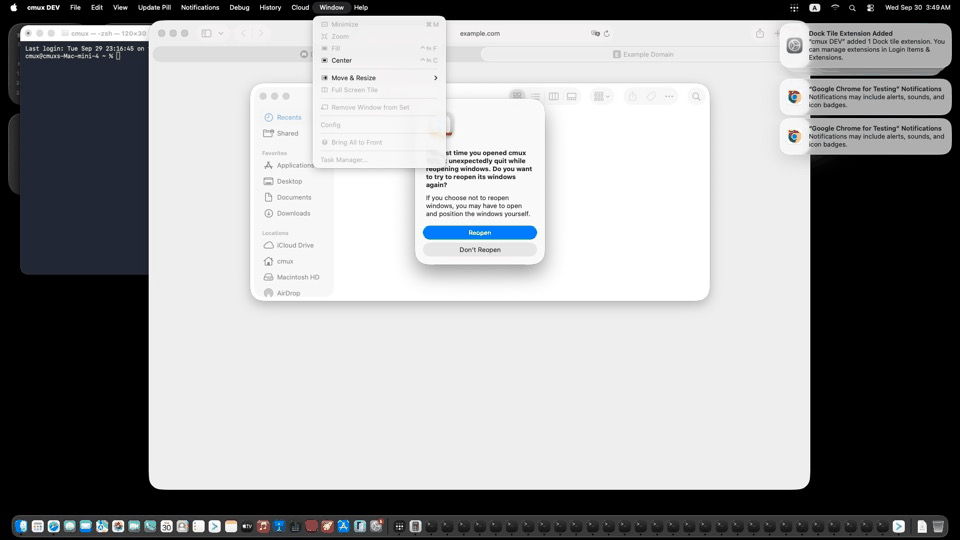Click the terminal prompt line
The width and height of the screenshot is (960, 540).
click(72, 56)
